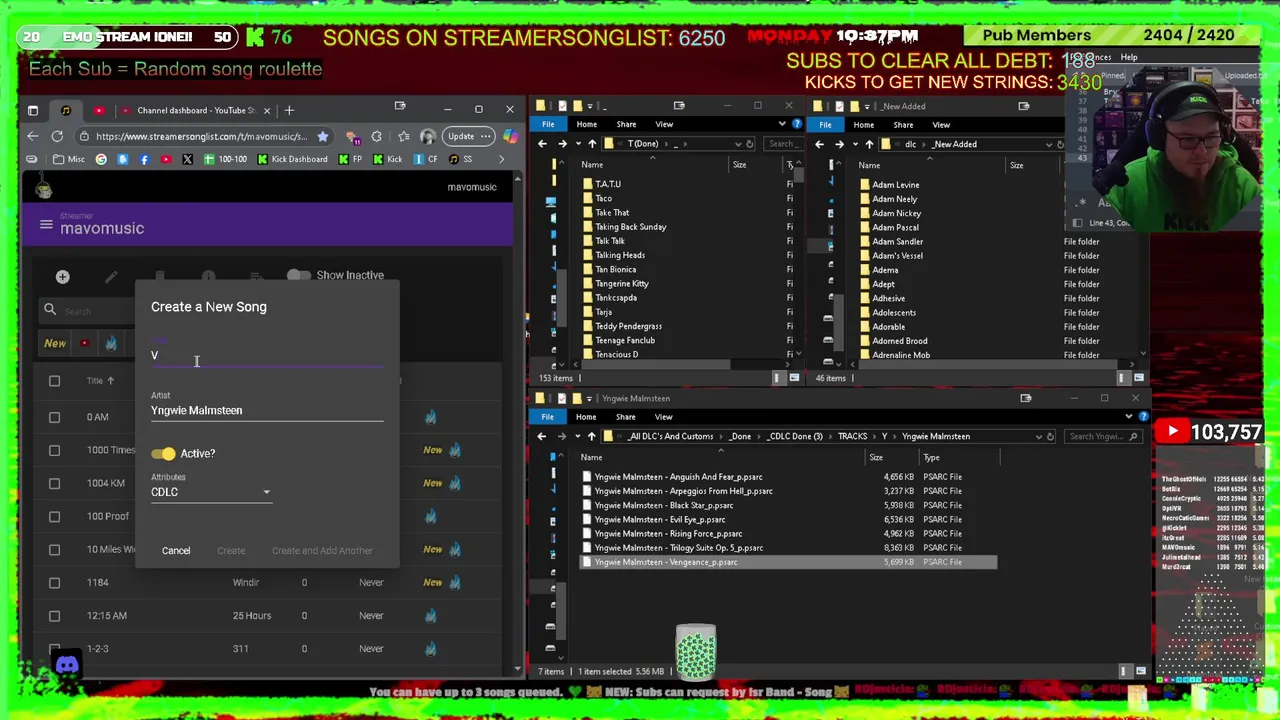Toggle the Active? switch in dialog
The height and width of the screenshot is (720, 1280).
[163, 453]
